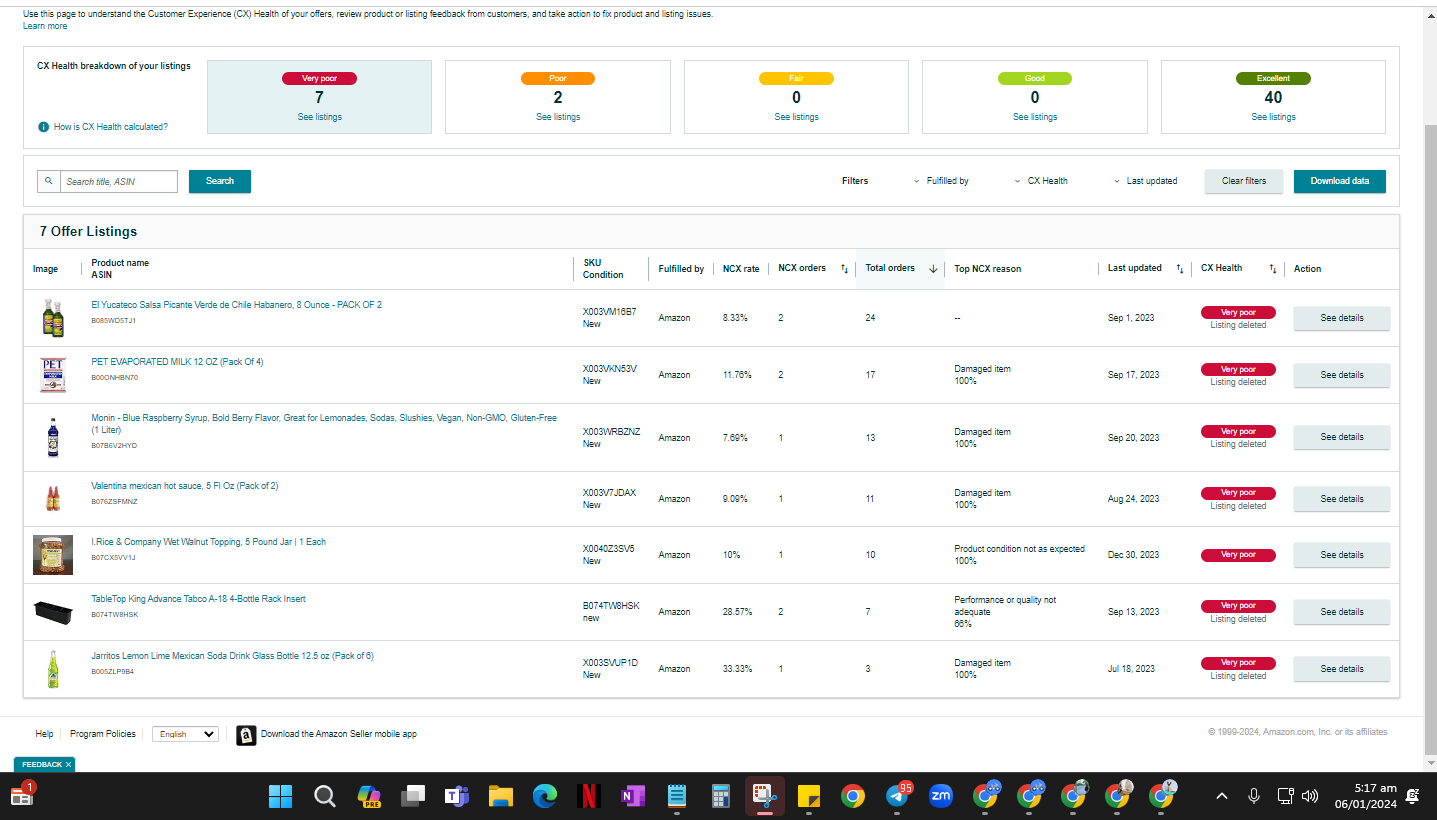Click the Wet Walnut Topping product thumbnail
Viewport: 1437px width, 820px height.
click(x=53, y=555)
